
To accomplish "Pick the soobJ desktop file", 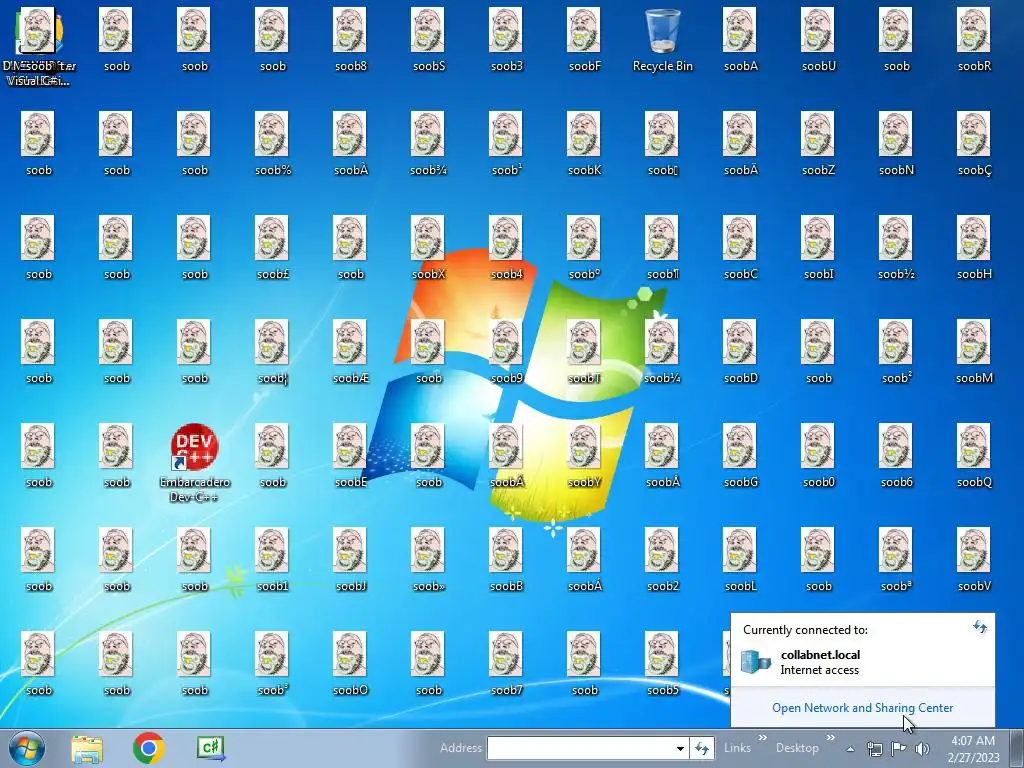I will 351,560.
